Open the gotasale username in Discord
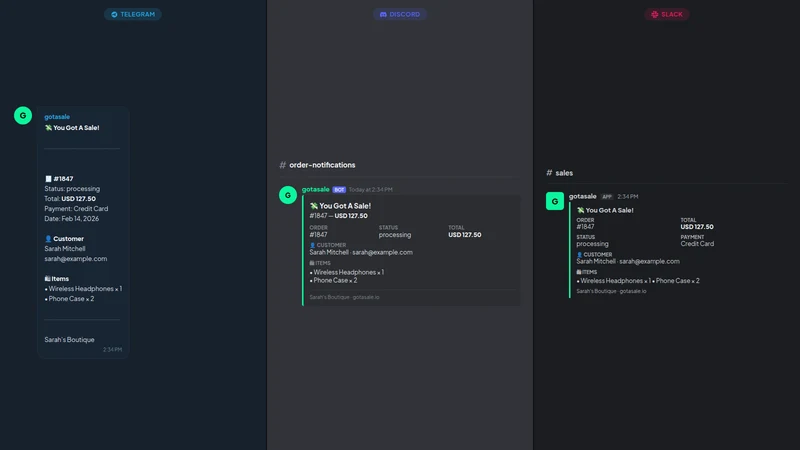Image resolution: width=800 pixels, height=450 pixels. [315, 189]
